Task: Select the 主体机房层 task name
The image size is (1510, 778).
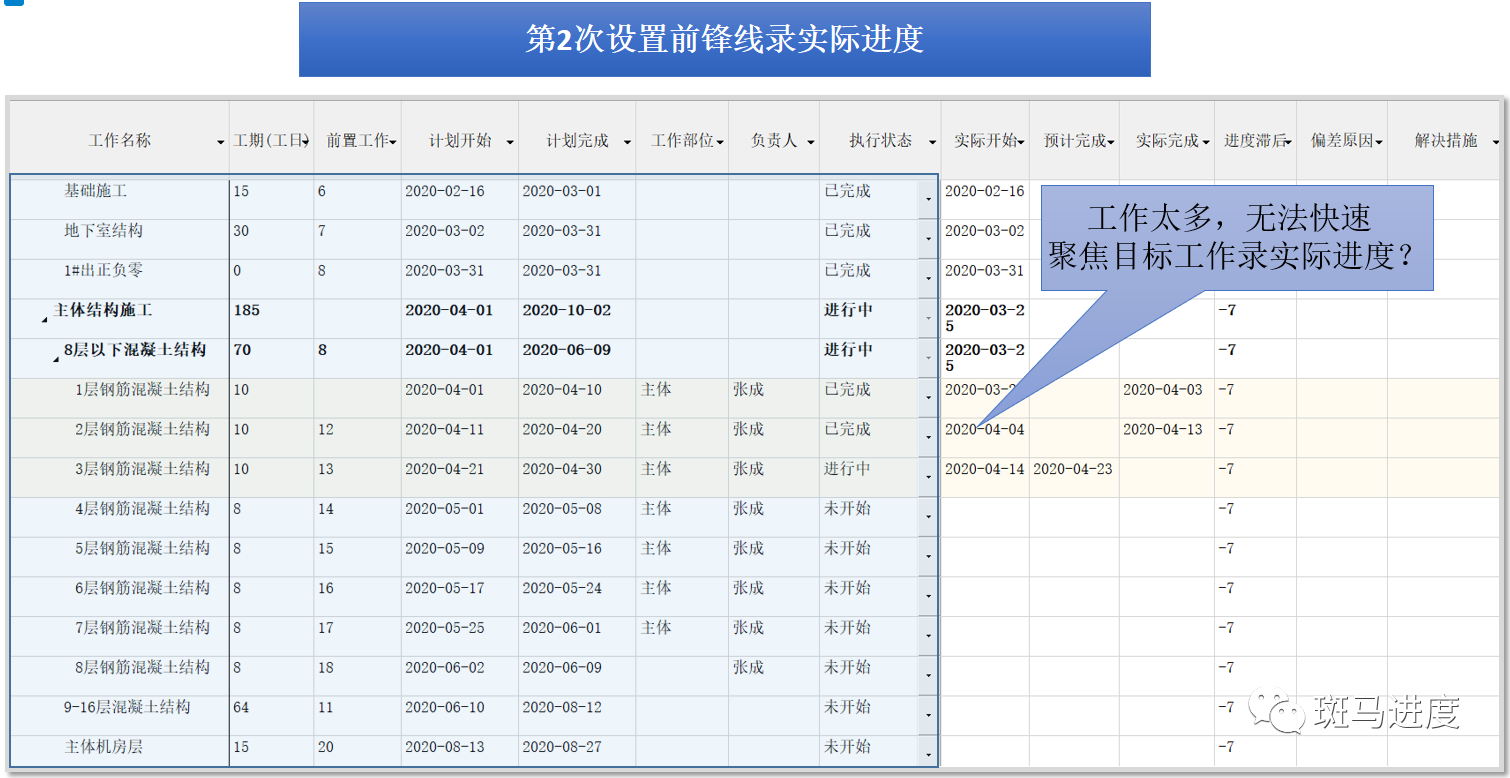Action: coord(104,747)
